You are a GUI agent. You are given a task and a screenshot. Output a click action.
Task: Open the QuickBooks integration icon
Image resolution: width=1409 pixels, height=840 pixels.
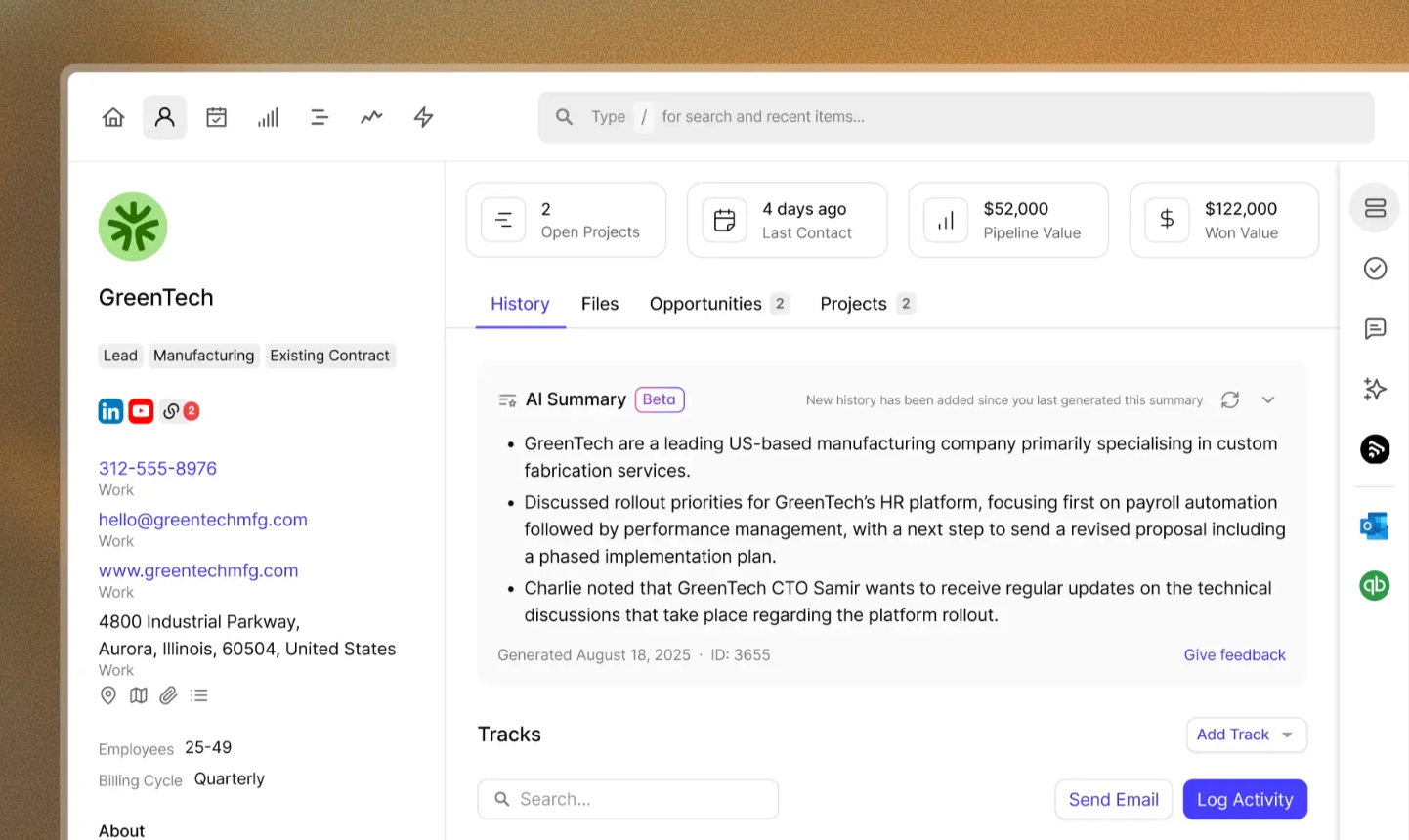1375,585
